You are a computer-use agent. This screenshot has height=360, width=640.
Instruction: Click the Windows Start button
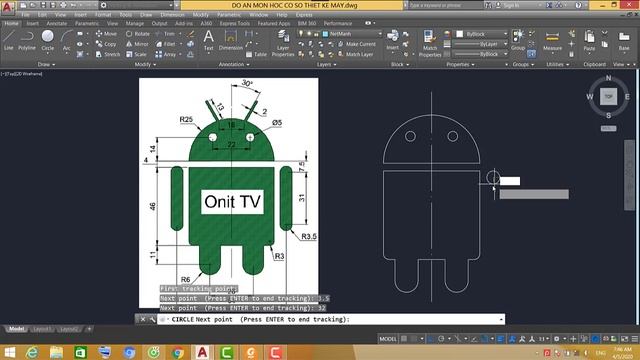click(x=9, y=352)
